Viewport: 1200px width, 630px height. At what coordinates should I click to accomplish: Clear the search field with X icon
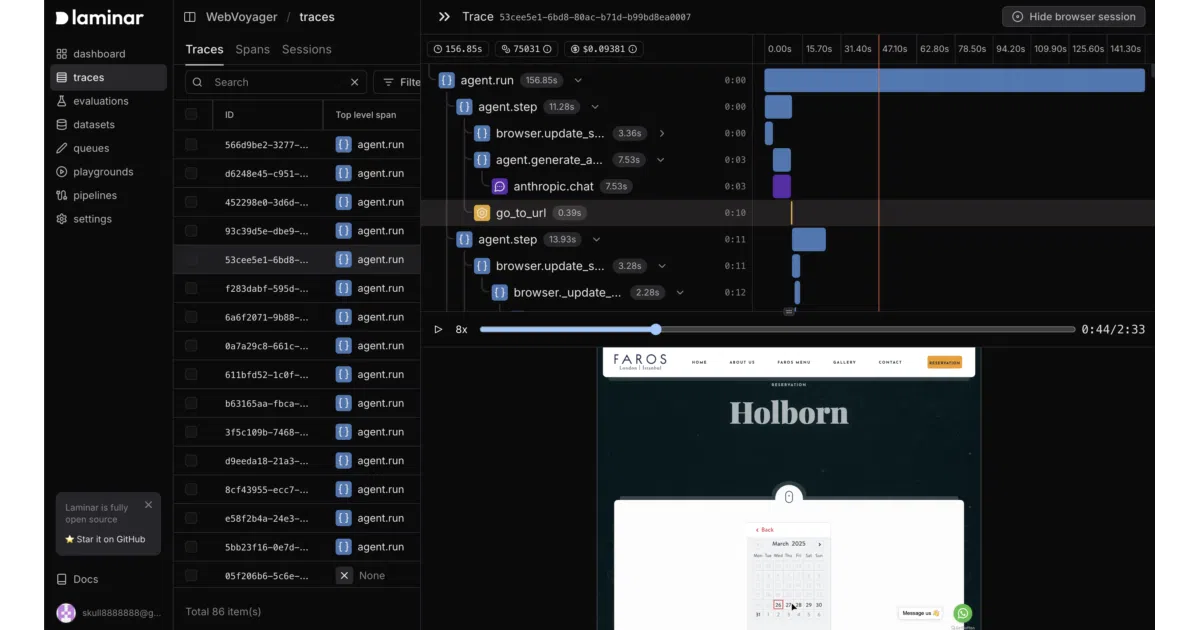354,82
